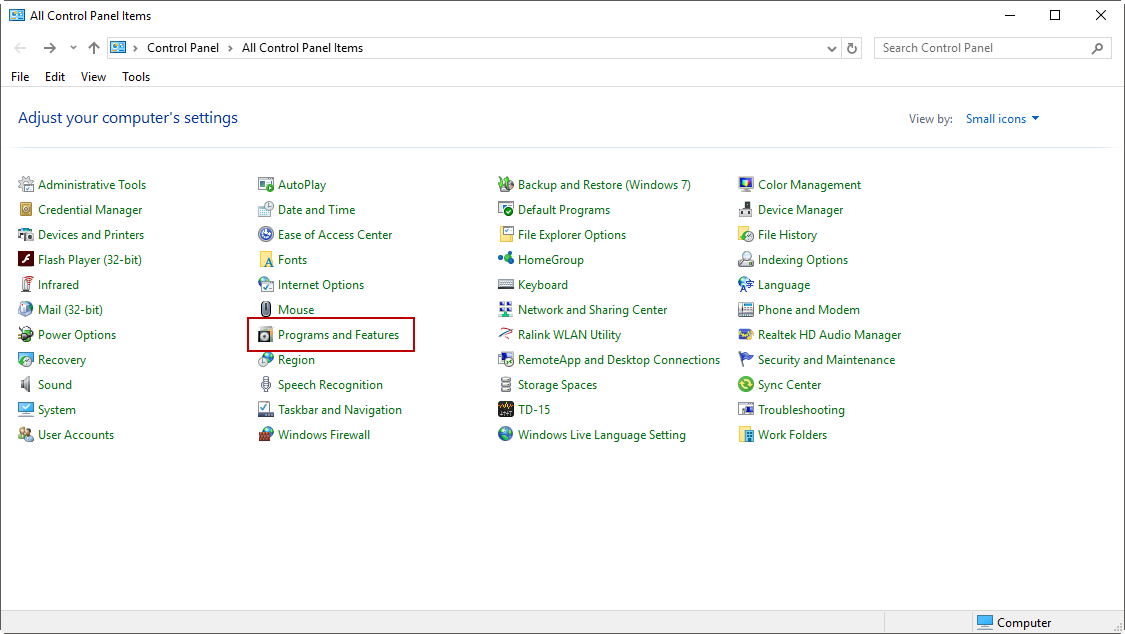
Task: Launch the Network and Sharing Center
Action: click(592, 309)
